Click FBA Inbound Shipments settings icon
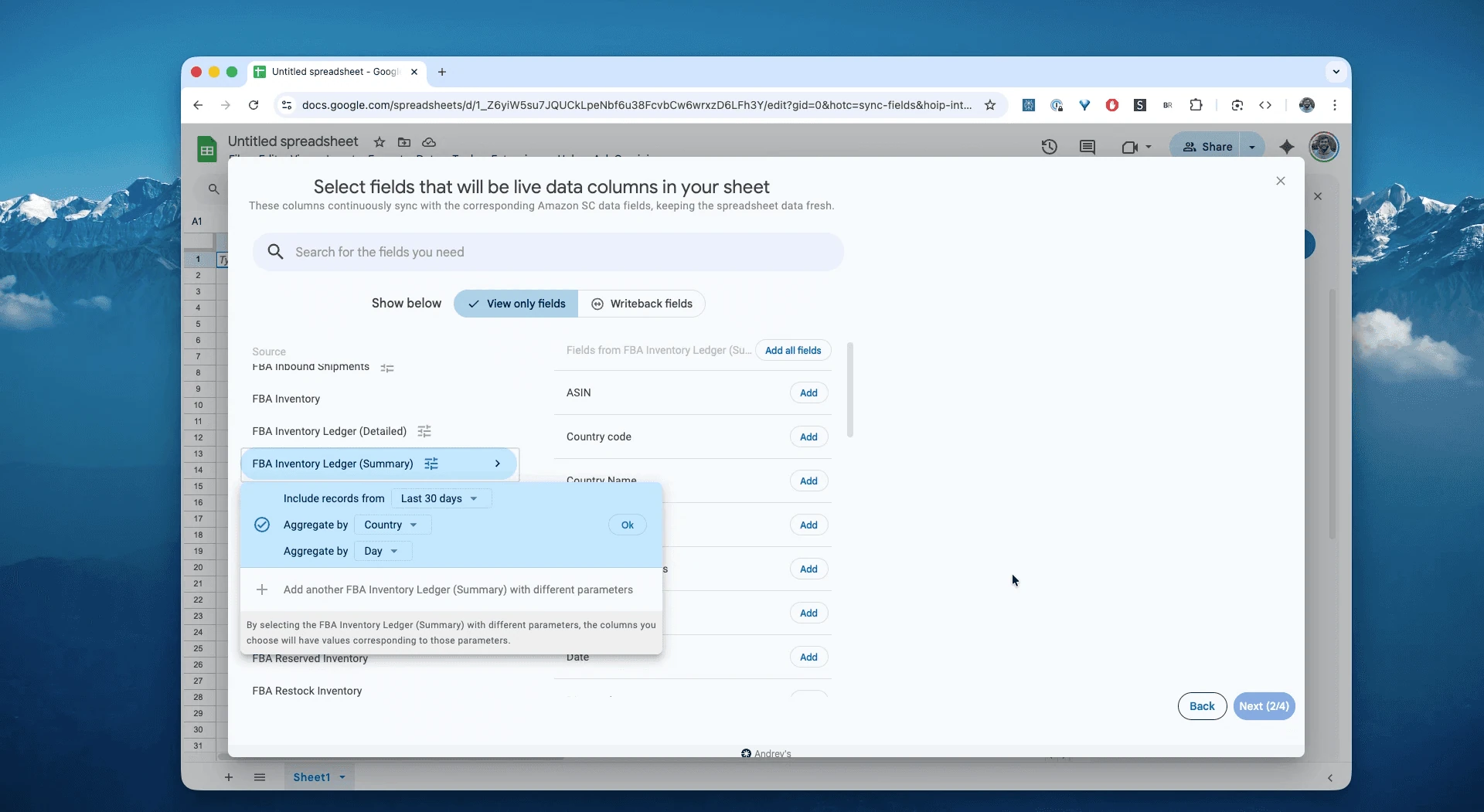Viewport: 1484px width, 812px height. [387, 369]
